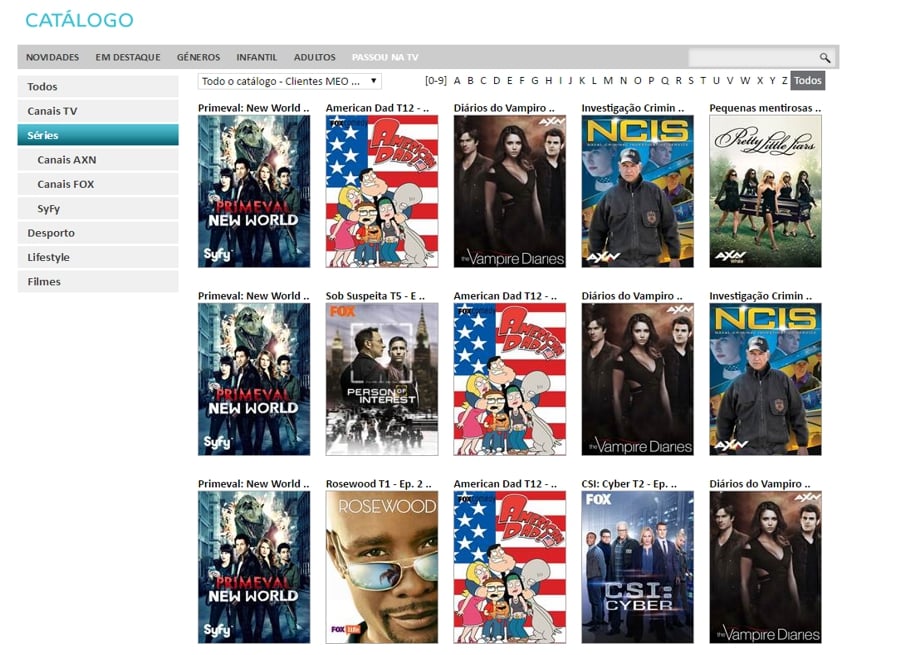This screenshot has width=900, height=655.
Task: Open the 'Todo o catálogo - Clientes MEO' dropdown
Action: (289, 81)
